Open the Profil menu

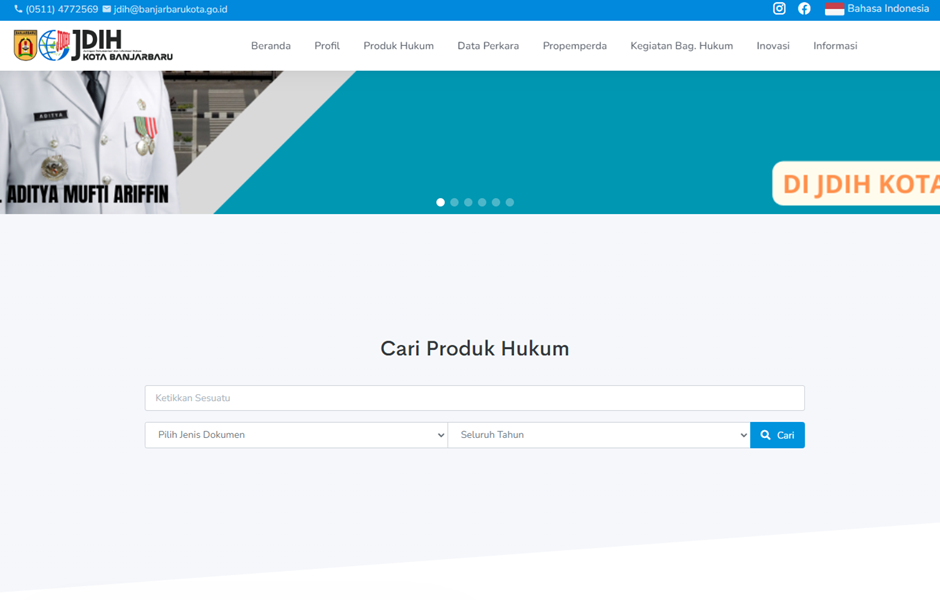click(x=327, y=46)
